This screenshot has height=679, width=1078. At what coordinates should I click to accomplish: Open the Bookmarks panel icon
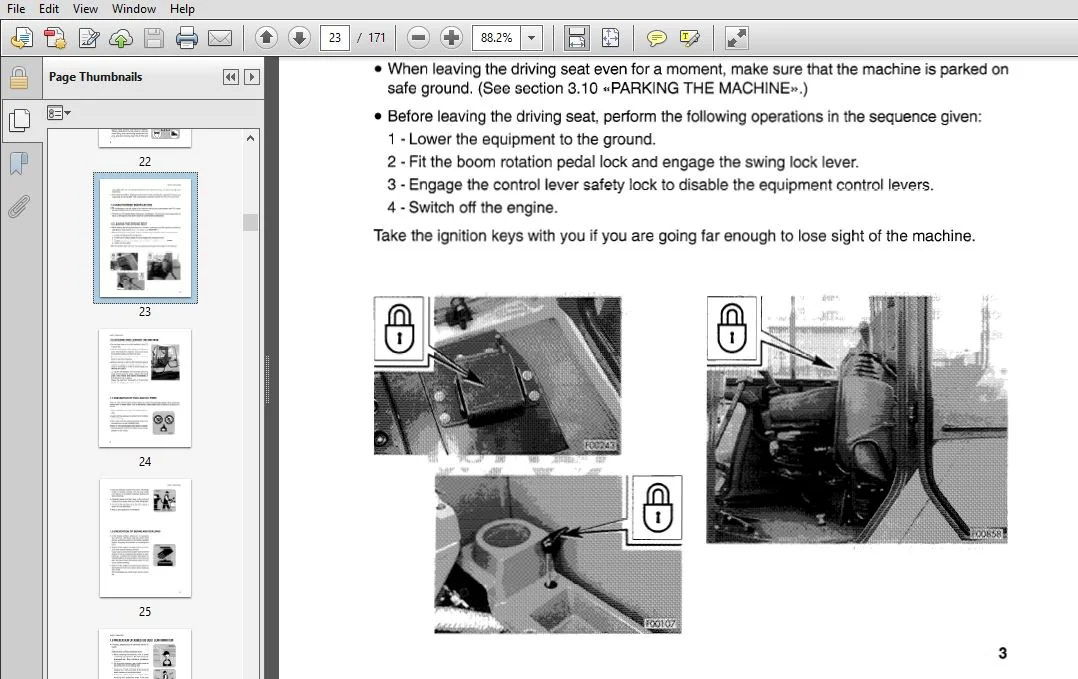(x=19, y=164)
